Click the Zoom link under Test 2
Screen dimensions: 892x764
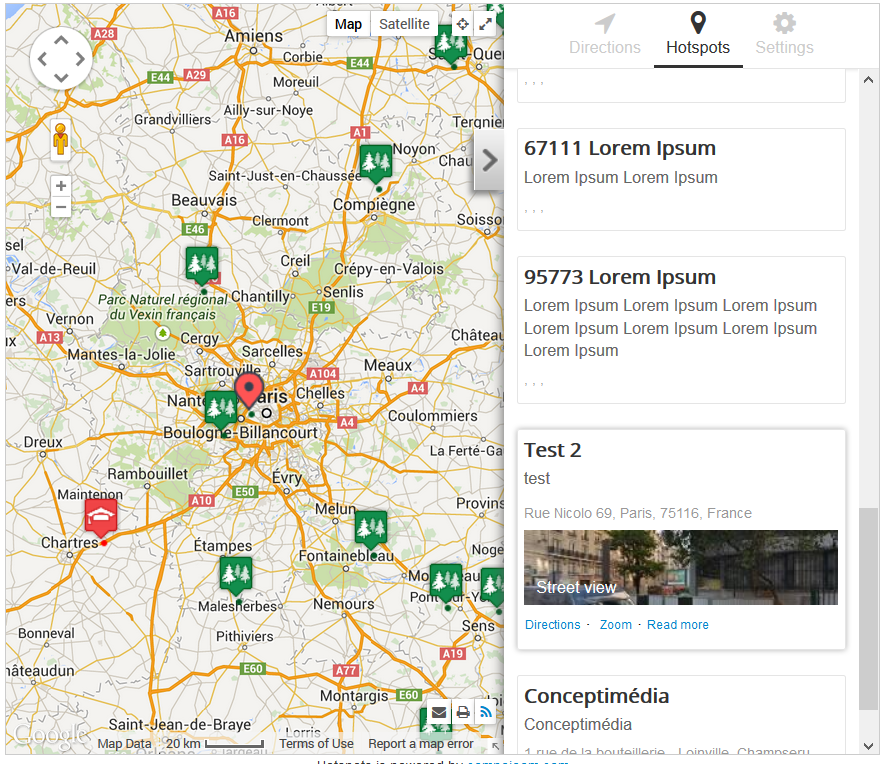616,625
